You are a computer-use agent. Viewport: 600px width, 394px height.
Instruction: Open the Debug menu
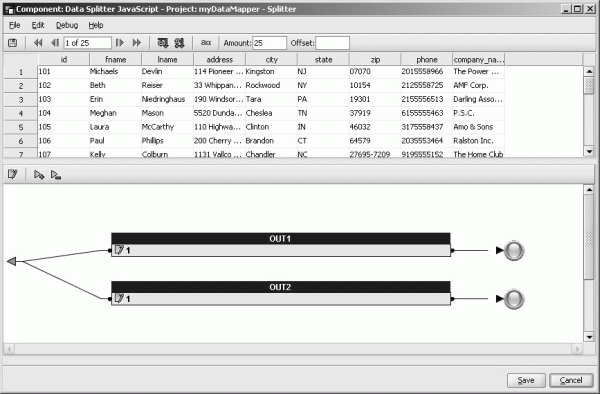tap(67, 25)
